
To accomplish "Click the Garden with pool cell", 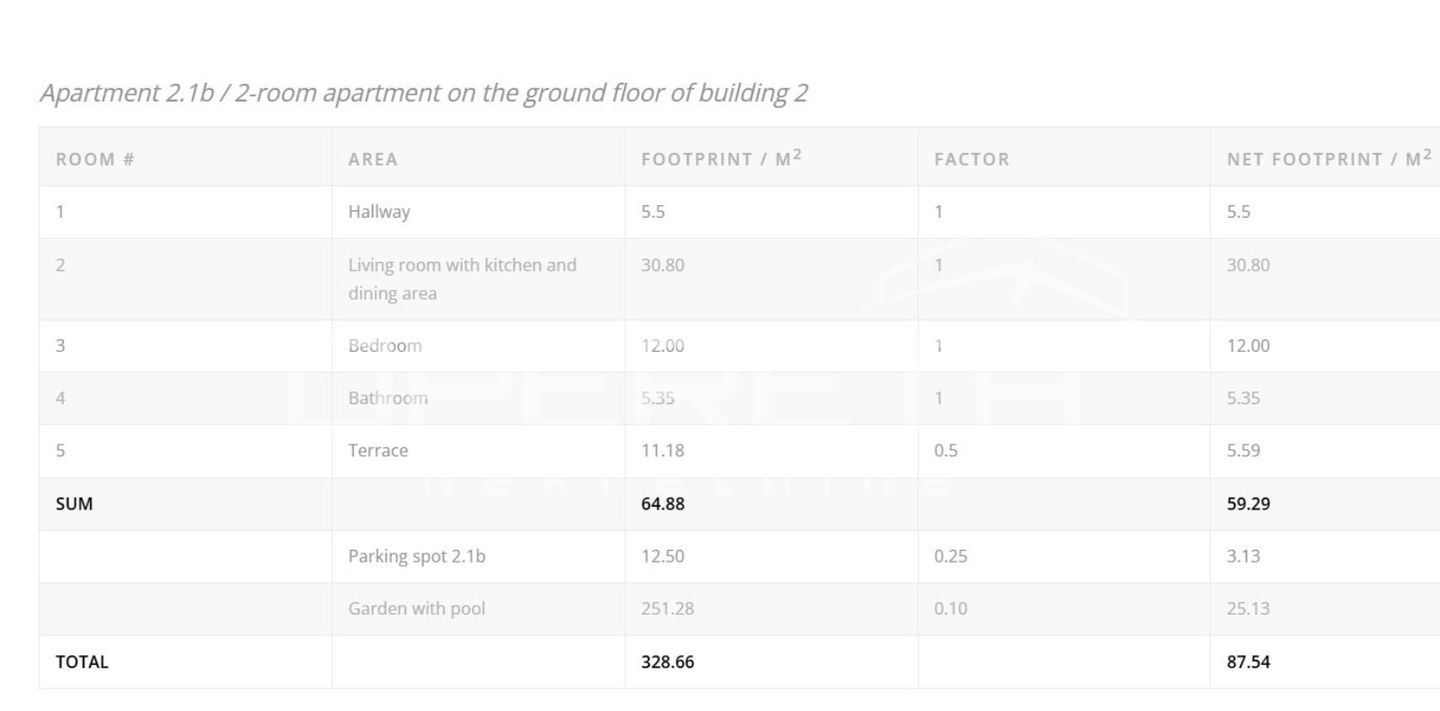I will pos(416,609).
